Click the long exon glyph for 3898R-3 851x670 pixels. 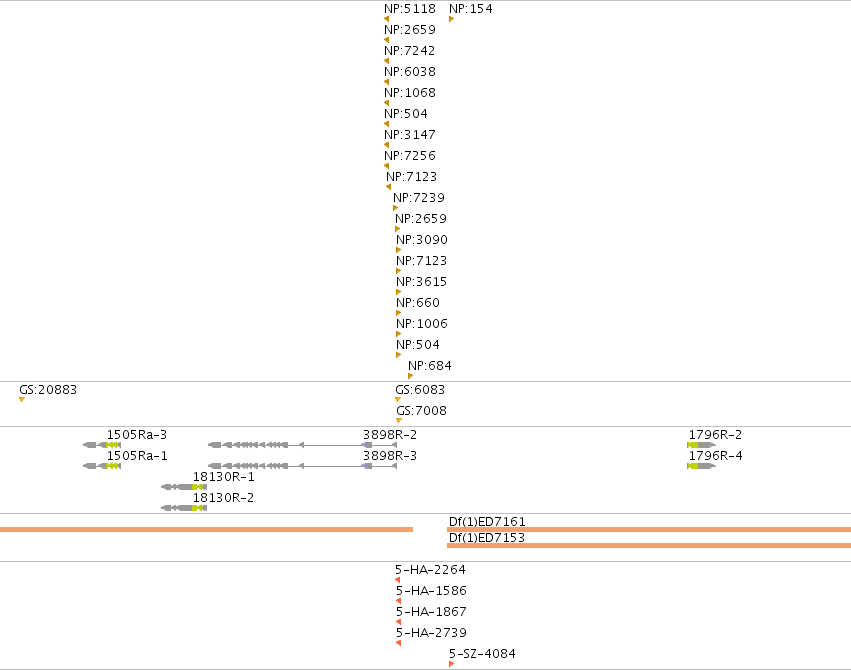[302, 466]
